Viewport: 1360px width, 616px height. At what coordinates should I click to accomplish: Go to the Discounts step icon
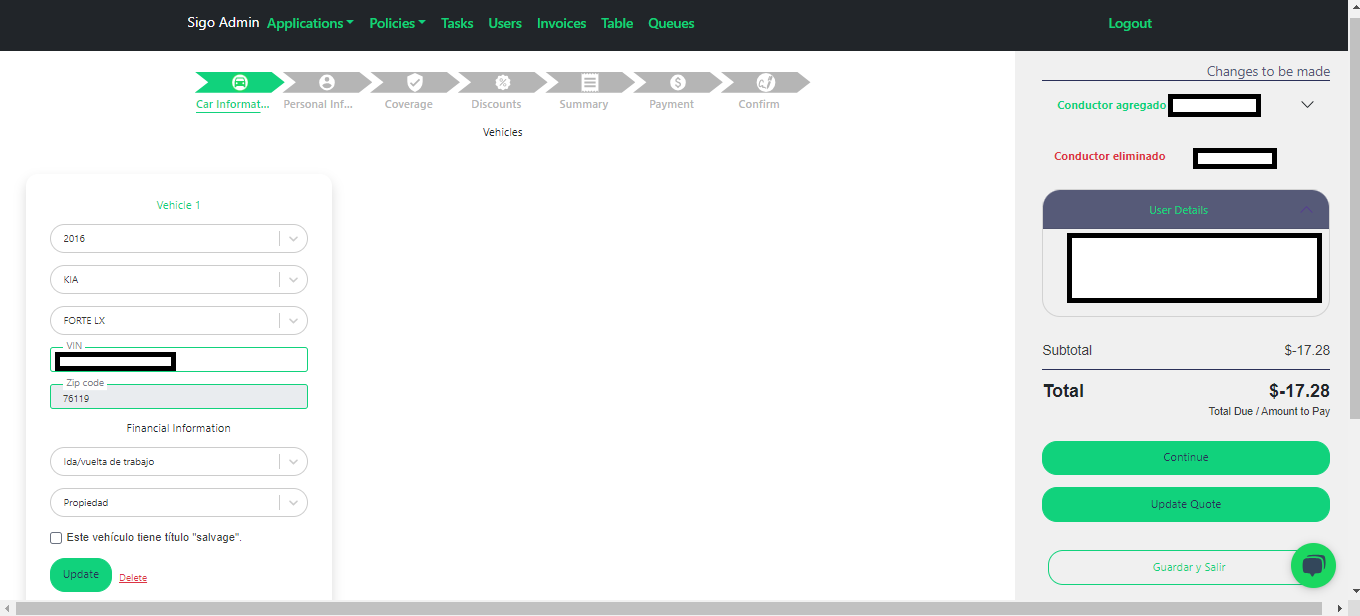pos(502,82)
